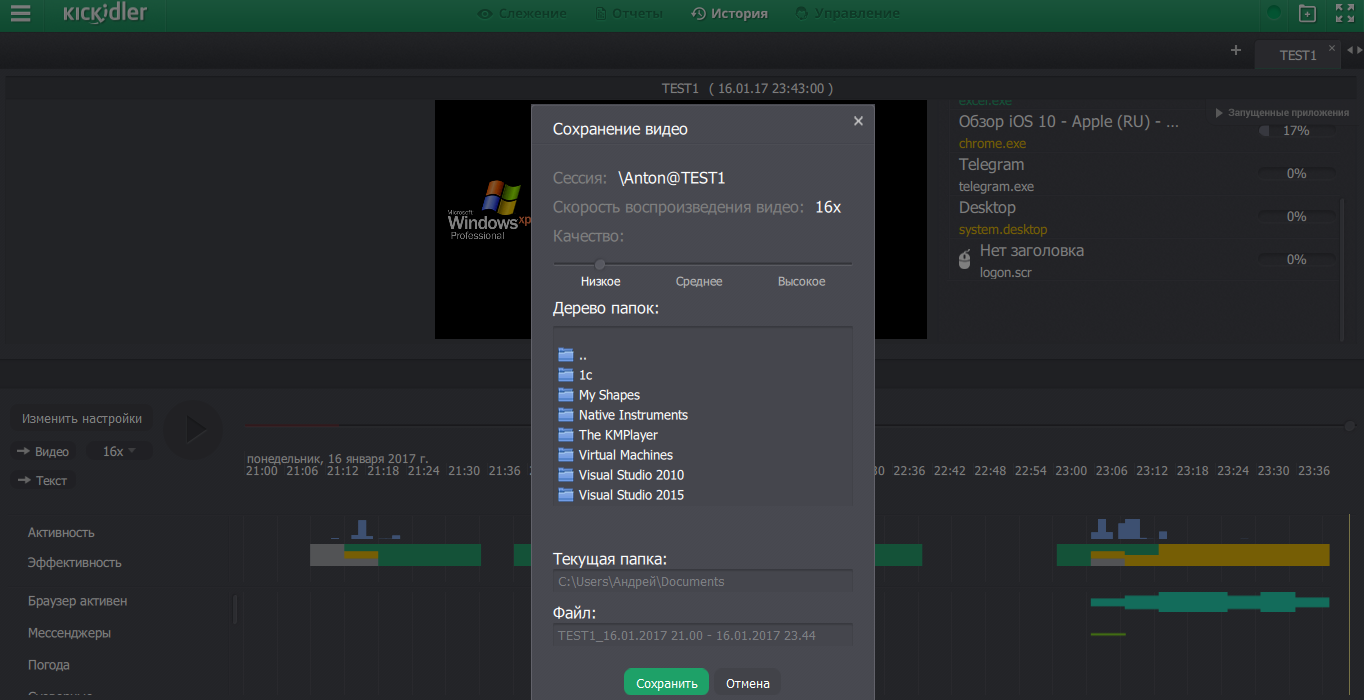Toggle the Видео mode option
Viewport: 1364px width, 700px height.
[x=42, y=452]
